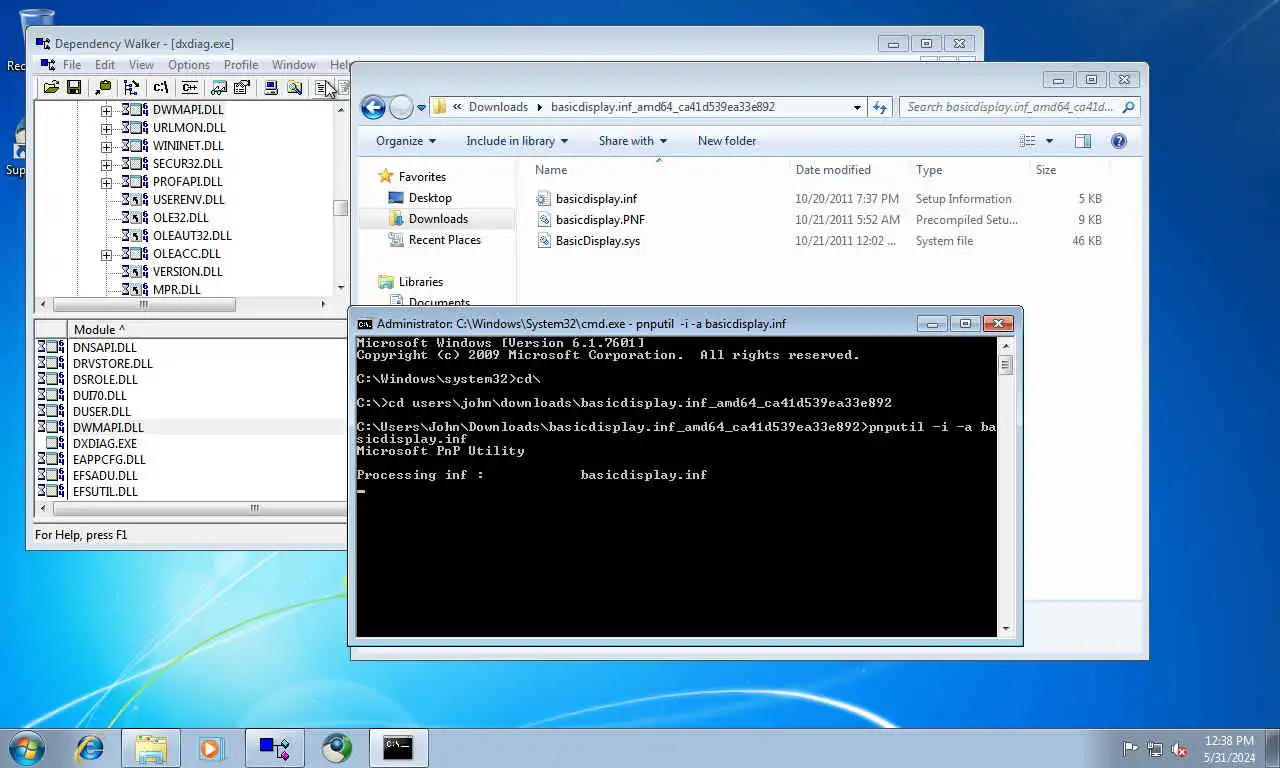Click the Configure Module Search Order icon

(x=294, y=88)
